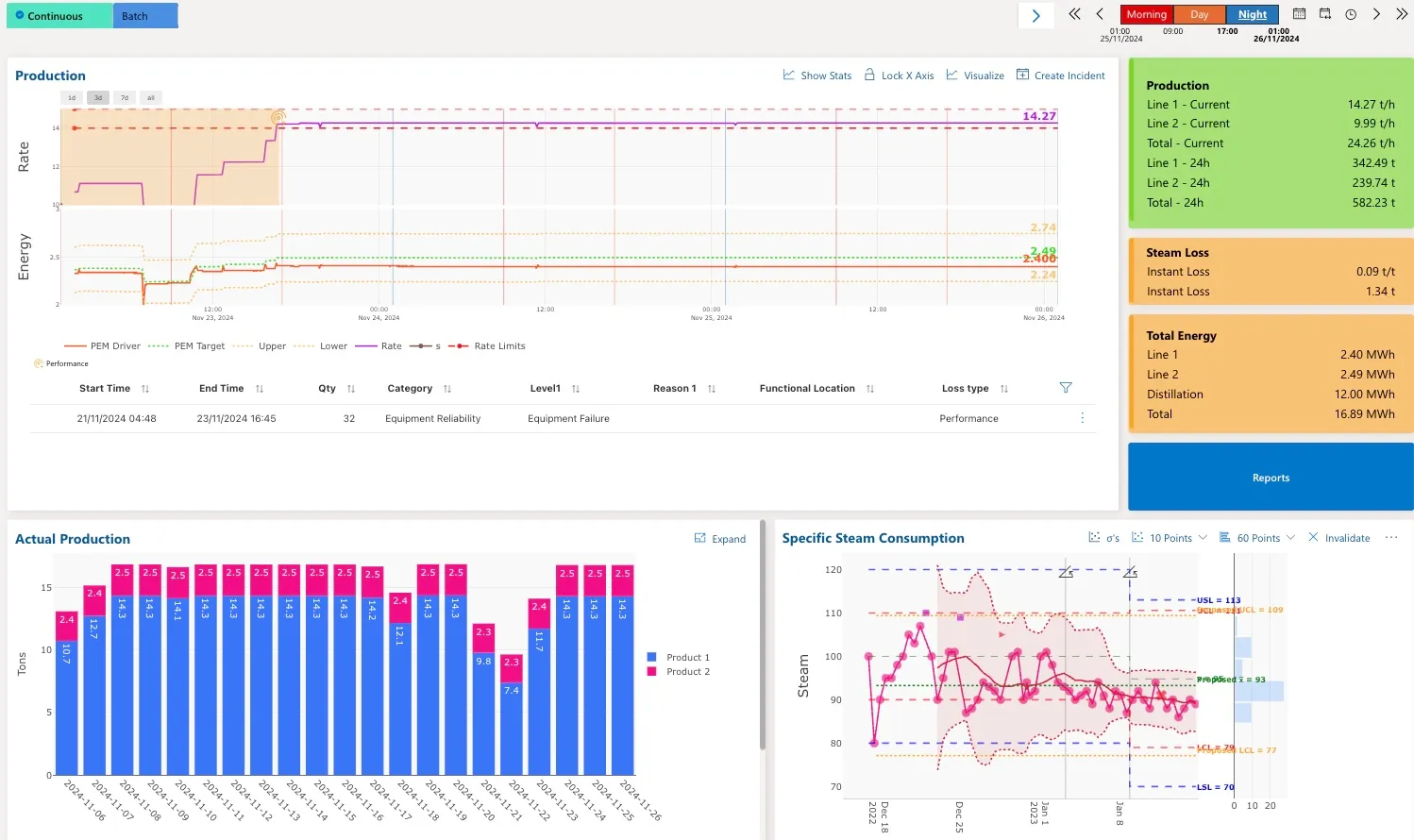Click the Performance marker on the Rate chart
Image resolution: width=1414 pixels, height=840 pixels.
(278, 118)
